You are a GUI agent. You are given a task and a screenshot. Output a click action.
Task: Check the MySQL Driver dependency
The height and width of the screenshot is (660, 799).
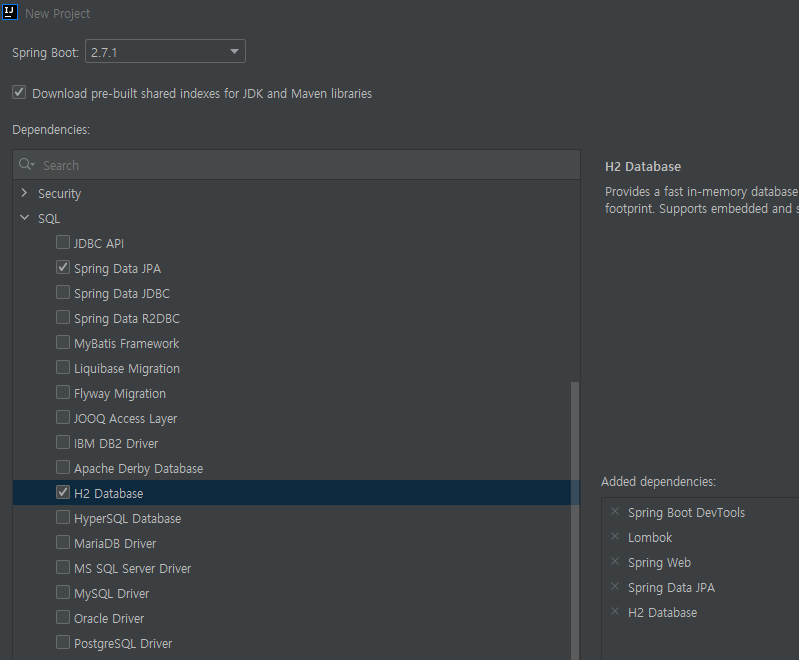click(63, 592)
